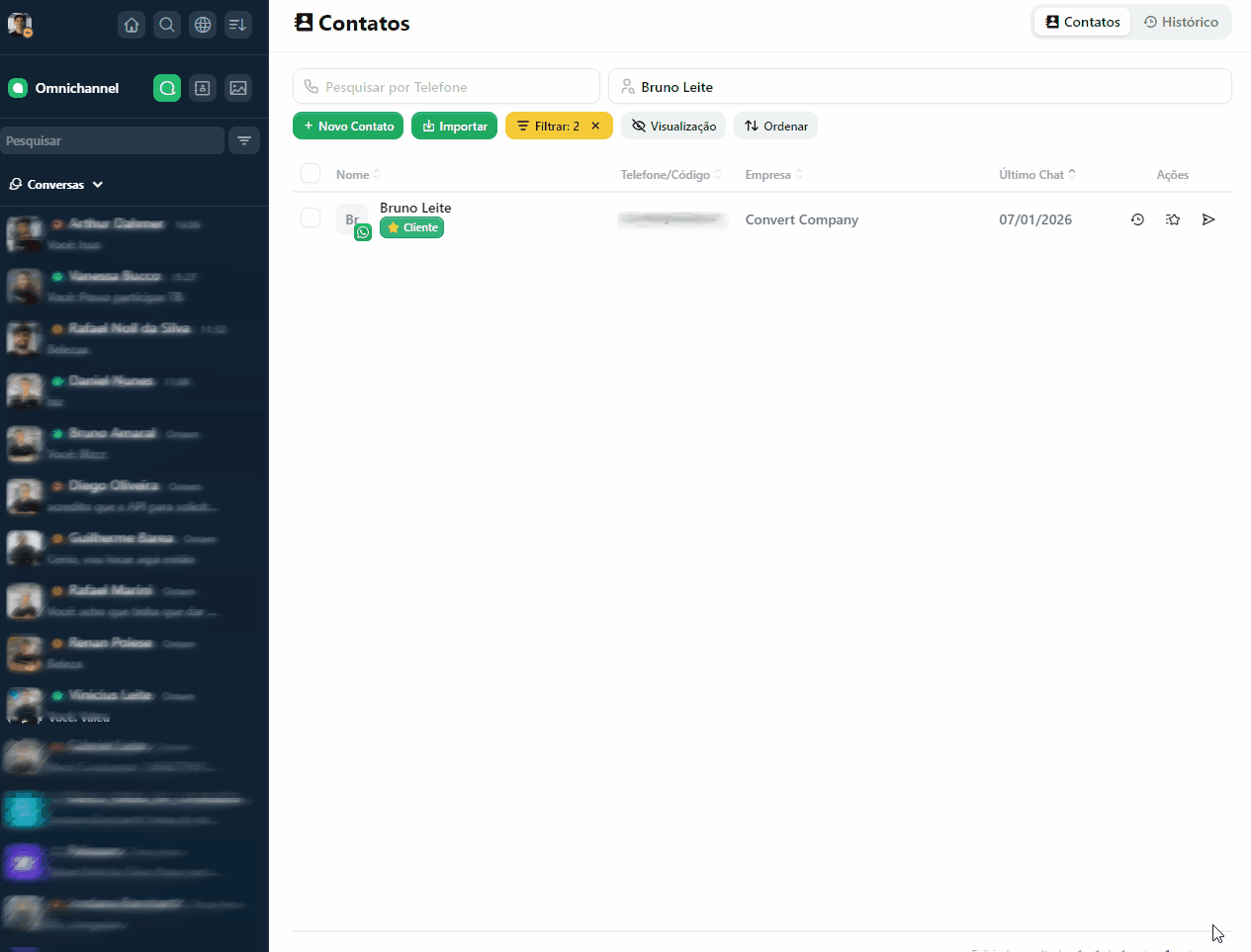
Task: Click the Novo Contato button
Action: click(348, 127)
